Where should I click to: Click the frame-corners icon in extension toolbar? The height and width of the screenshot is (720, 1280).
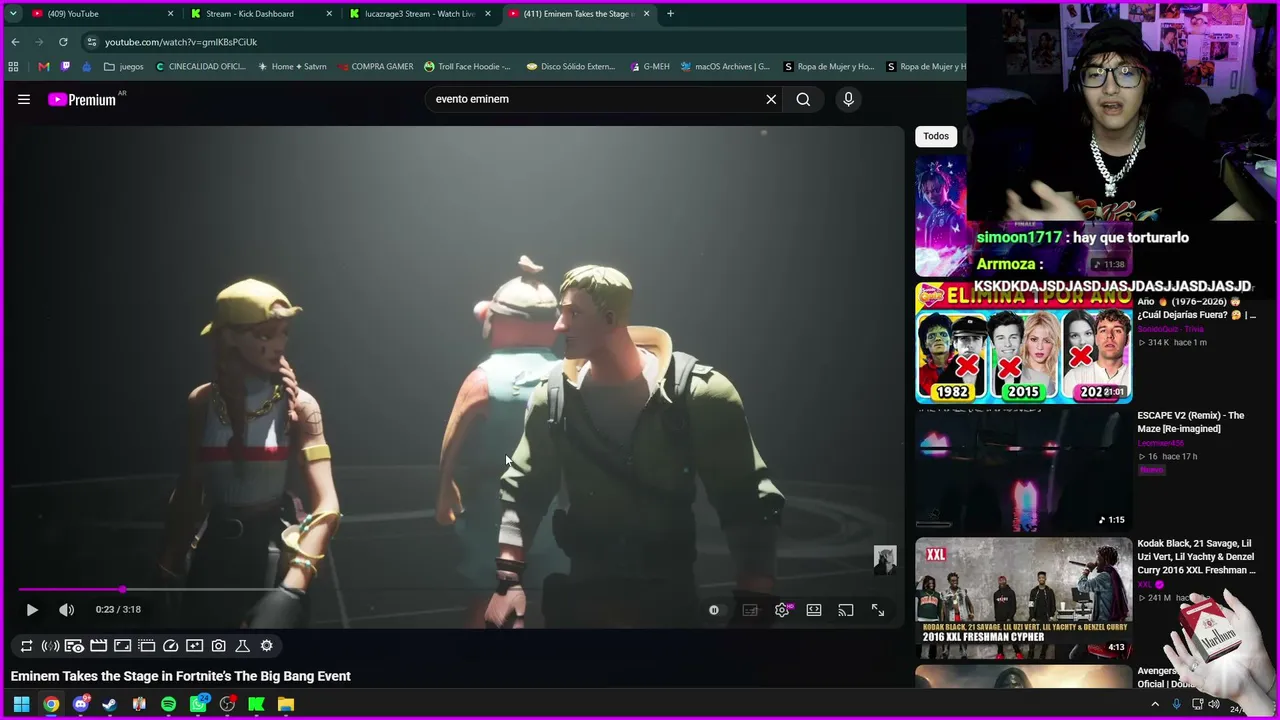(x=122, y=646)
